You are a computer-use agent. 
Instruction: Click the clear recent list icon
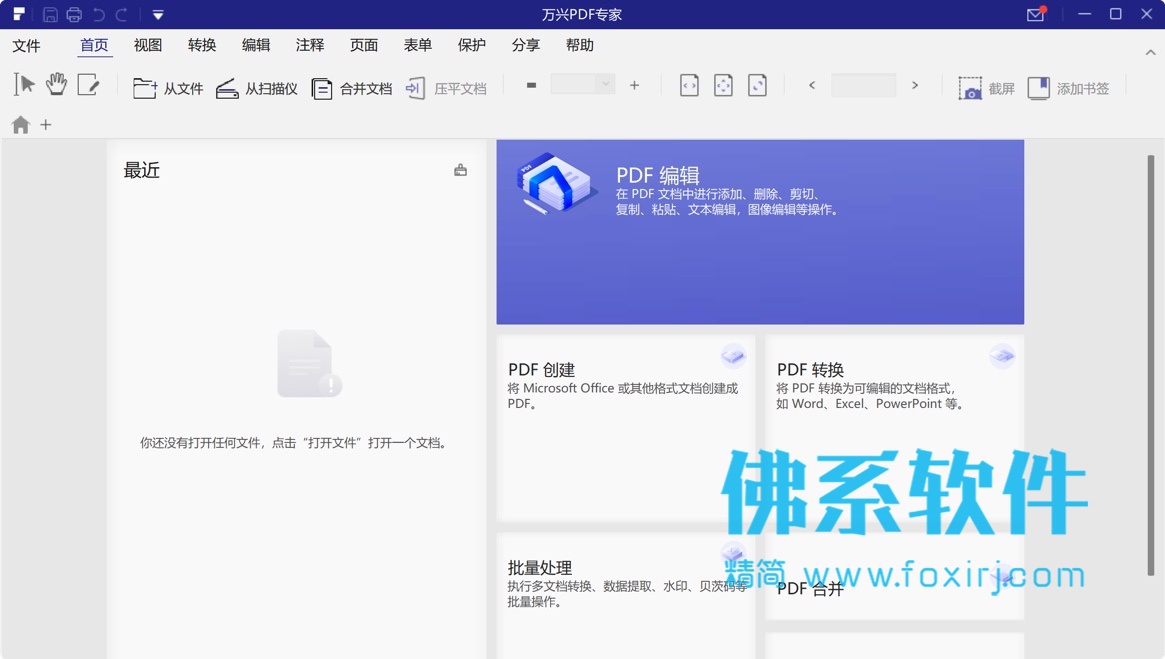point(461,170)
